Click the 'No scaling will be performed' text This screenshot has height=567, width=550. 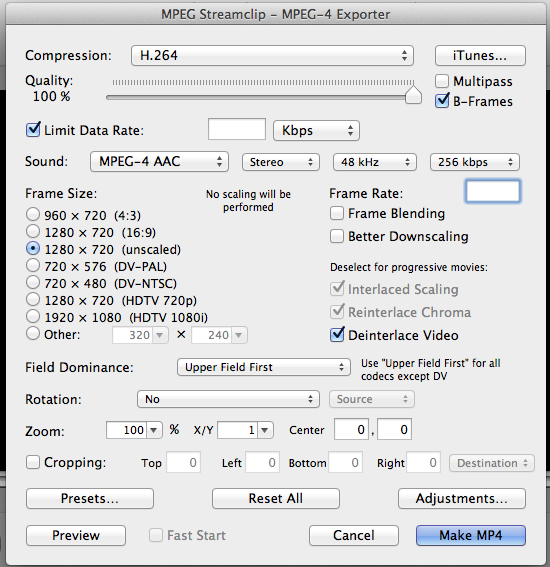click(248, 201)
